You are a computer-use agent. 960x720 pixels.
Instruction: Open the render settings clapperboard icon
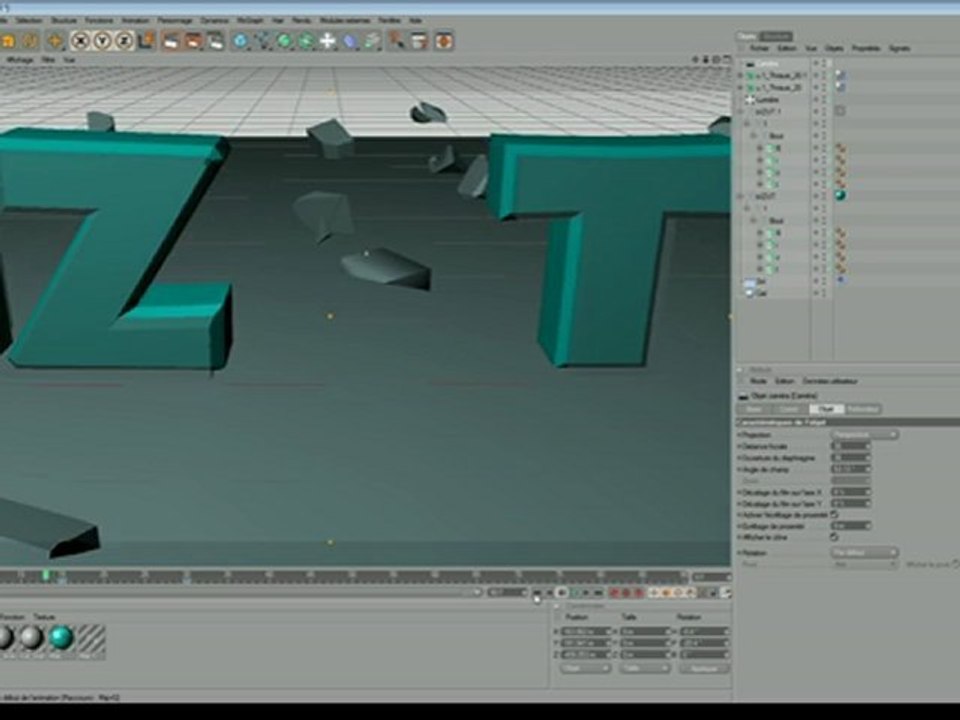click(x=215, y=41)
